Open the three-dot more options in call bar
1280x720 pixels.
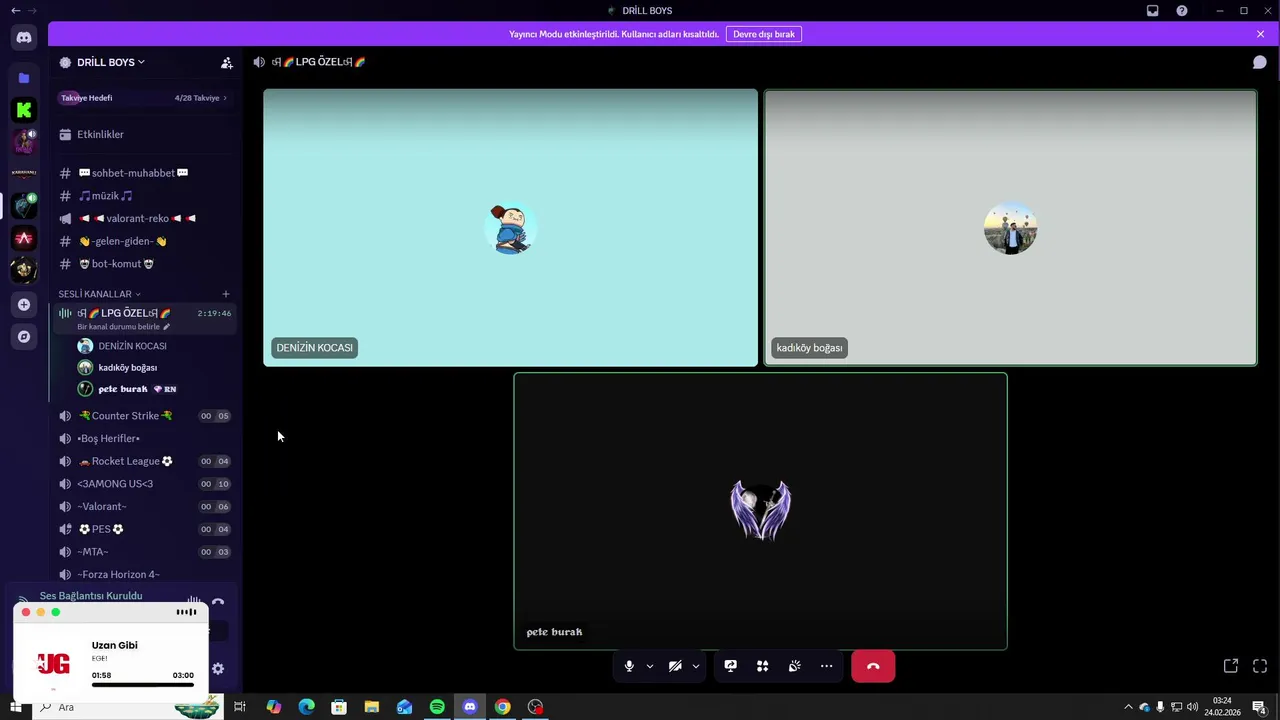click(x=827, y=666)
